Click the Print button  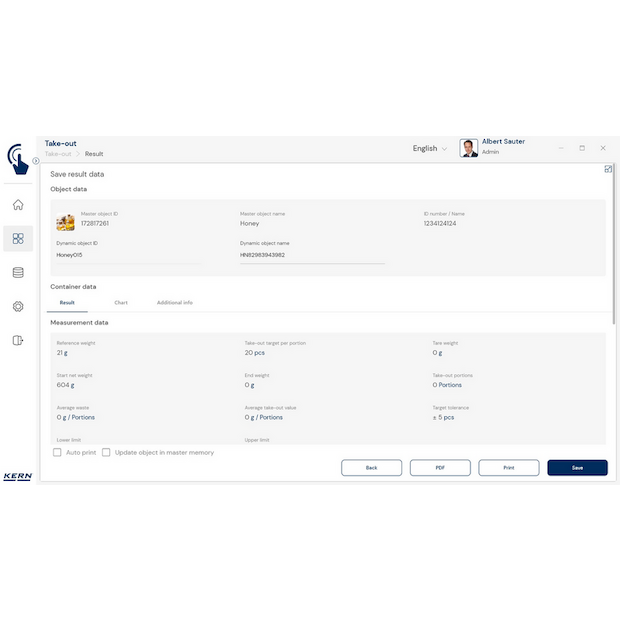(508, 468)
